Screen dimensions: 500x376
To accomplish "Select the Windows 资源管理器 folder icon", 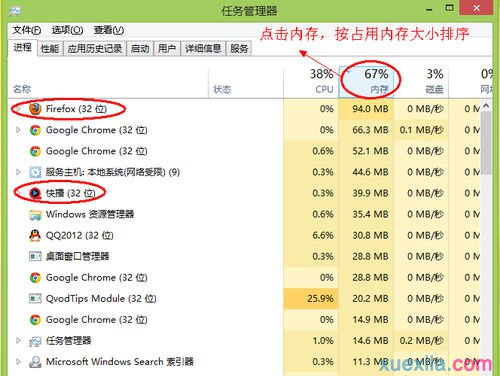I will [35, 214].
